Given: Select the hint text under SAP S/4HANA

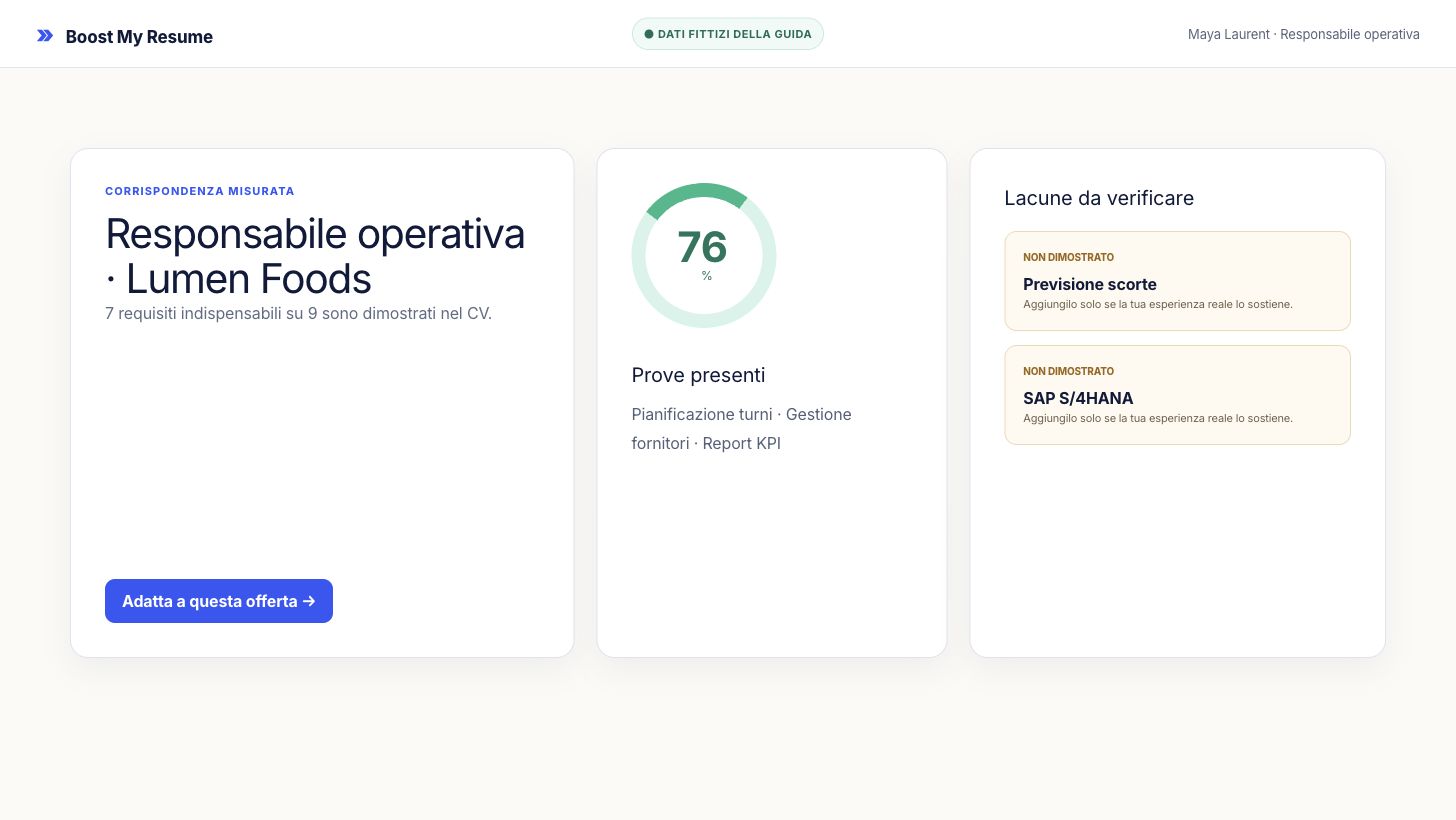Looking at the screenshot, I should coord(1158,418).
